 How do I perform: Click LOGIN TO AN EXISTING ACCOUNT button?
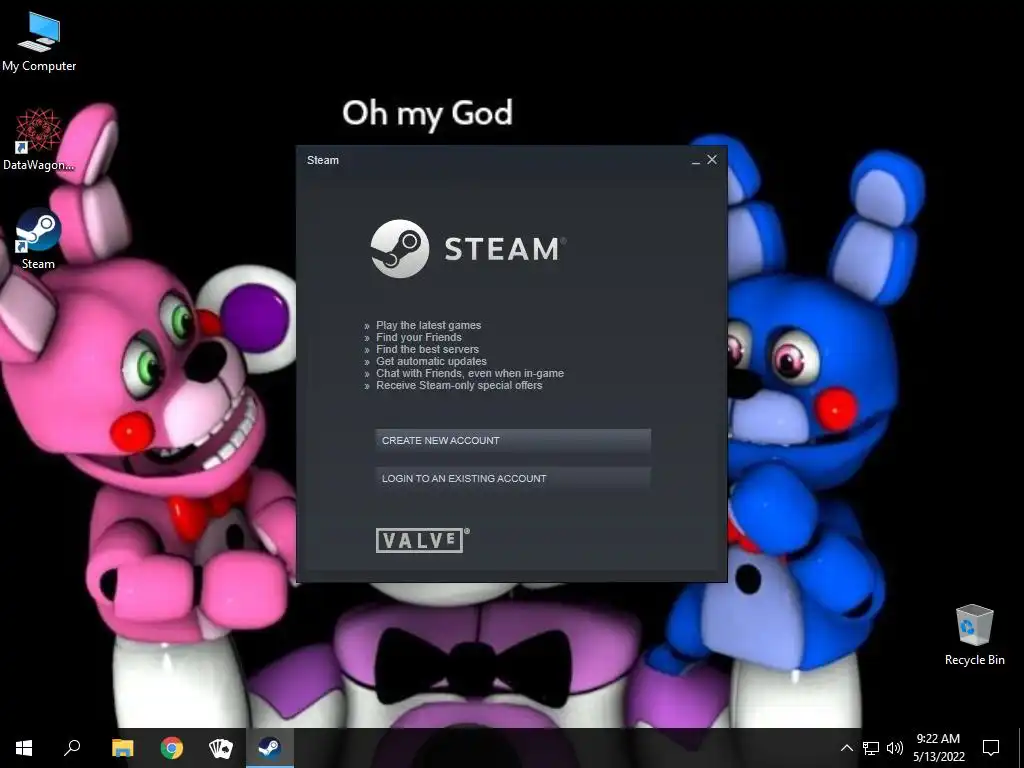tap(513, 478)
